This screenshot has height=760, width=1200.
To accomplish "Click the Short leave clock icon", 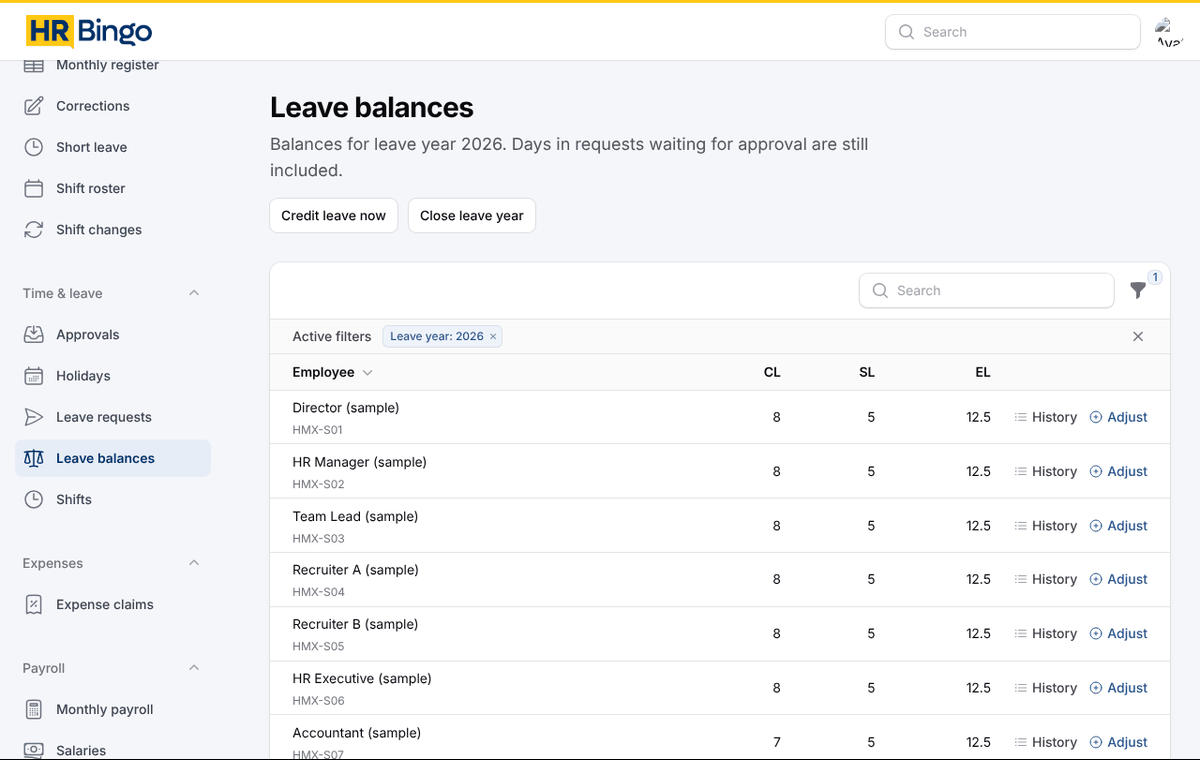I will click(x=34, y=147).
